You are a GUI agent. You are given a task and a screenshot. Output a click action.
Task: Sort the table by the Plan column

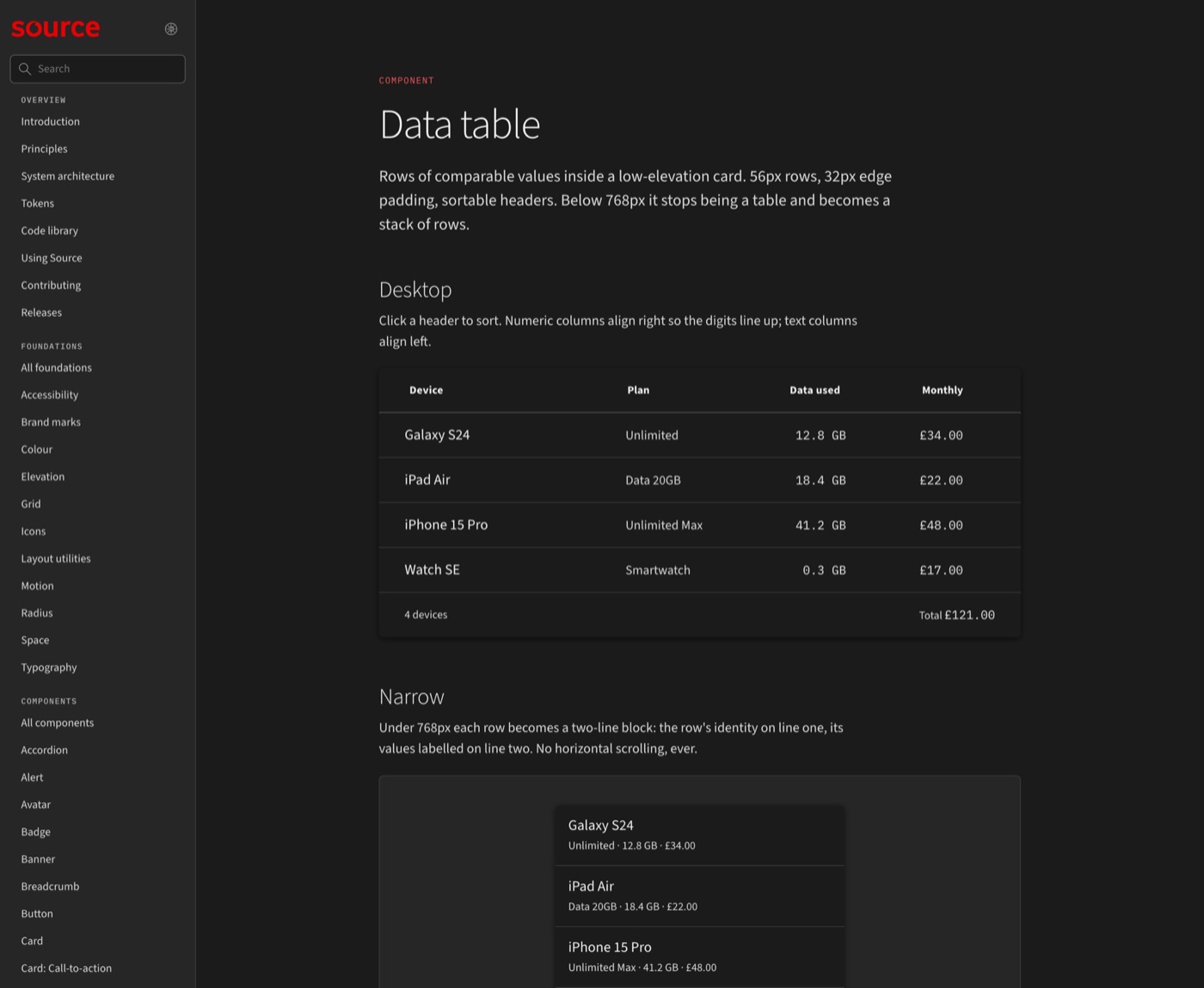point(638,390)
